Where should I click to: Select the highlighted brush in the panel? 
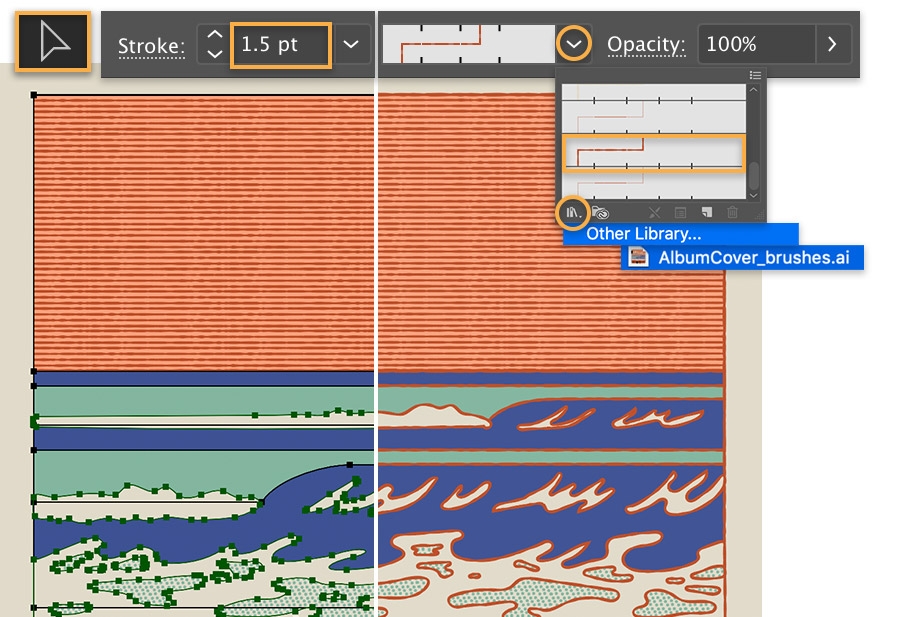(x=654, y=153)
